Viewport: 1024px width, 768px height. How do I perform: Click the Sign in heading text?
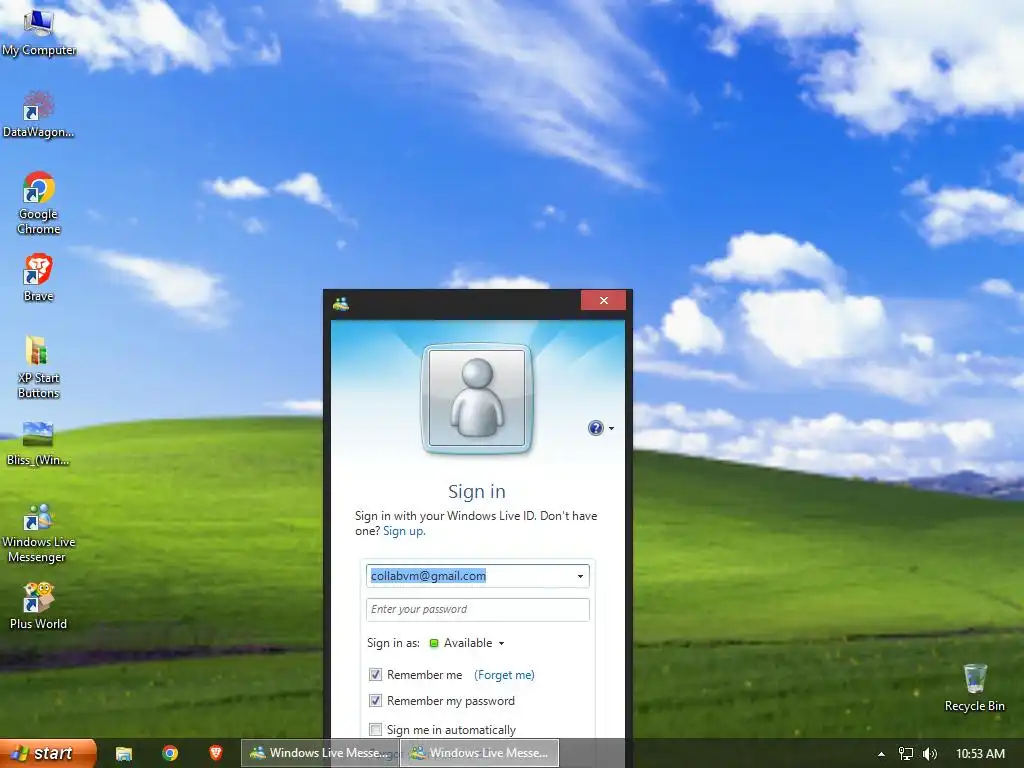[x=477, y=491]
